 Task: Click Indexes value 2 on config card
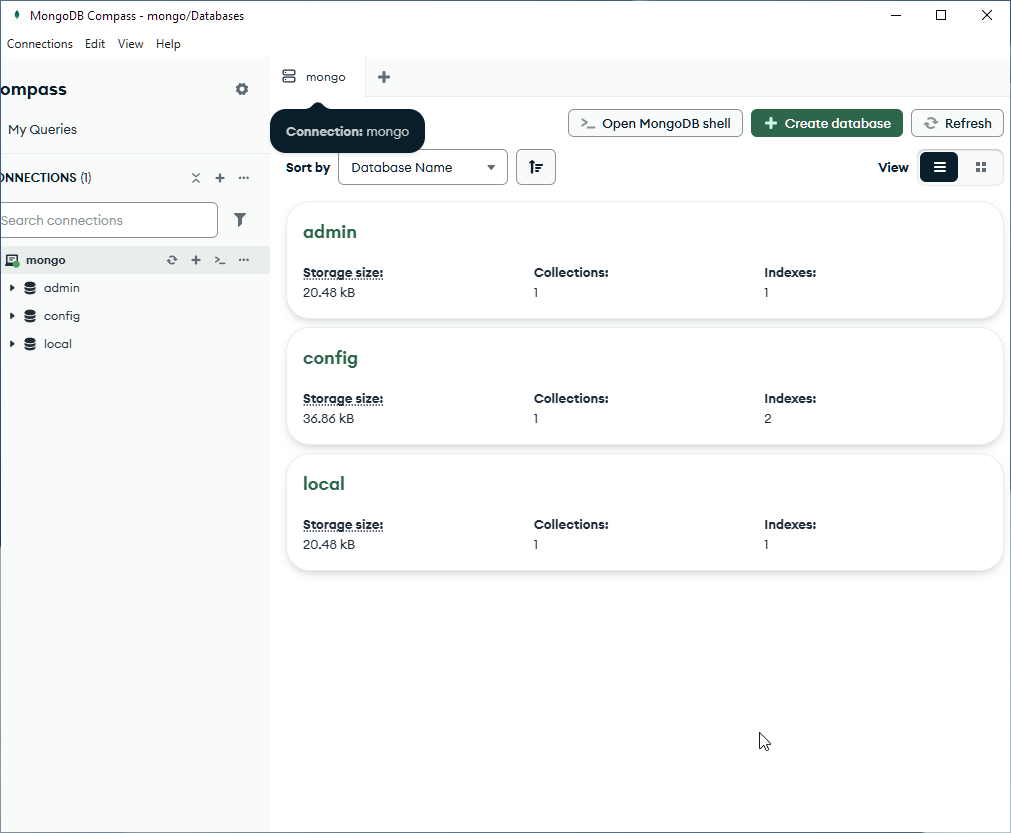click(x=768, y=418)
